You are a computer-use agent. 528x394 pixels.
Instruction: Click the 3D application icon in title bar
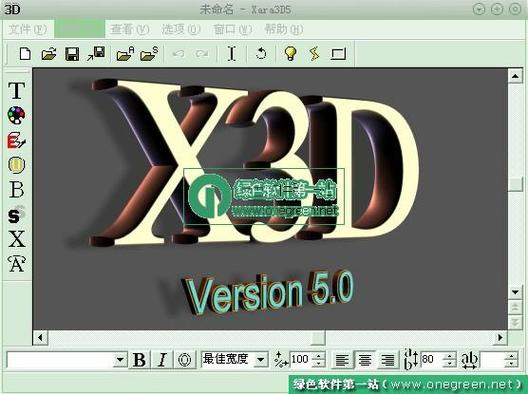[12, 10]
